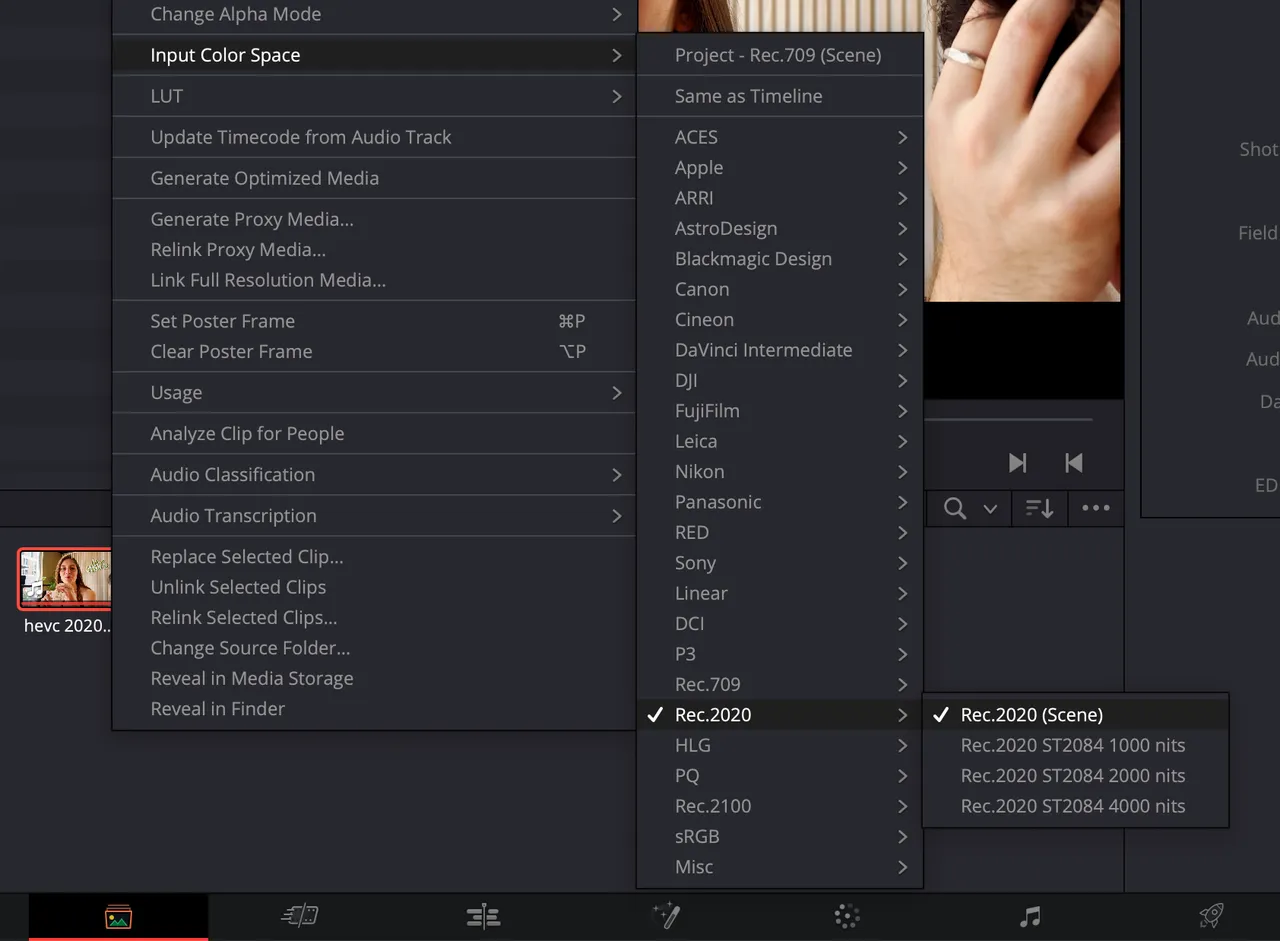Click the media pool sort order icon

(1040, 509)
